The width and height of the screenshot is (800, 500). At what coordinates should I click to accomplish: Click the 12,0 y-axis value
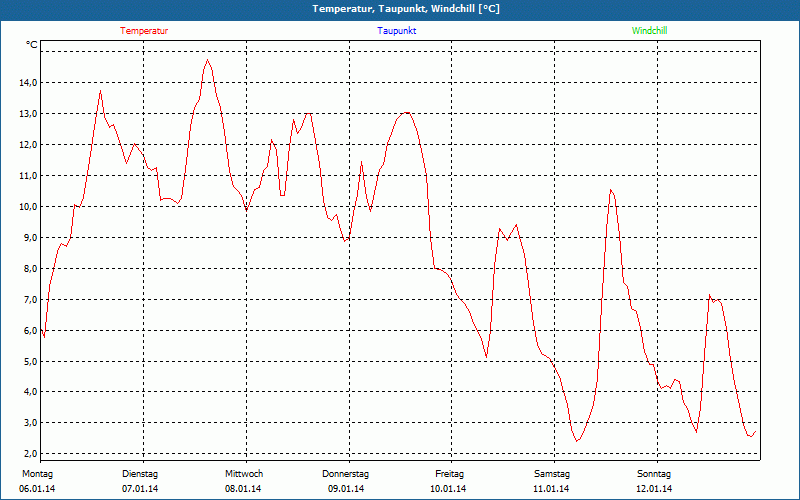29,145
